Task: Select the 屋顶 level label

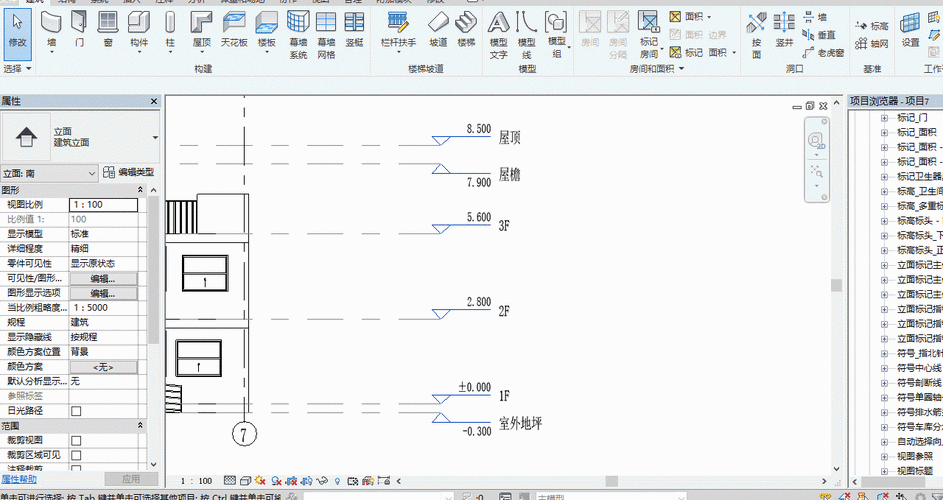Action: [509, 138]
